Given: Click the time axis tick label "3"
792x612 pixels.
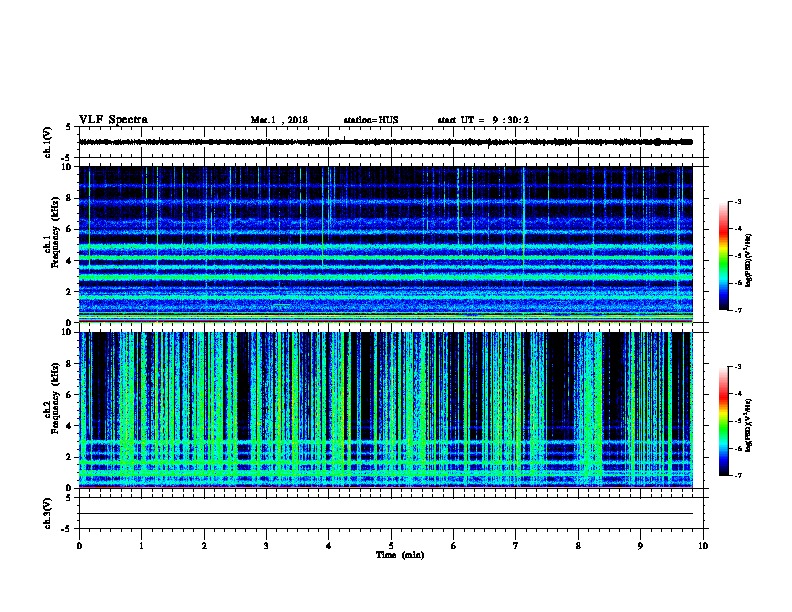Looking at the screenshot, I should coord(266,546).
